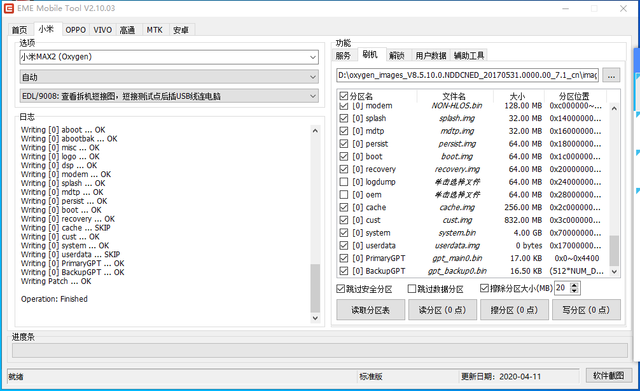The image size is (640, 391).
Task: Click the 标准版 status bar entry
Action: pyautogui.click(x=371, y=376)
